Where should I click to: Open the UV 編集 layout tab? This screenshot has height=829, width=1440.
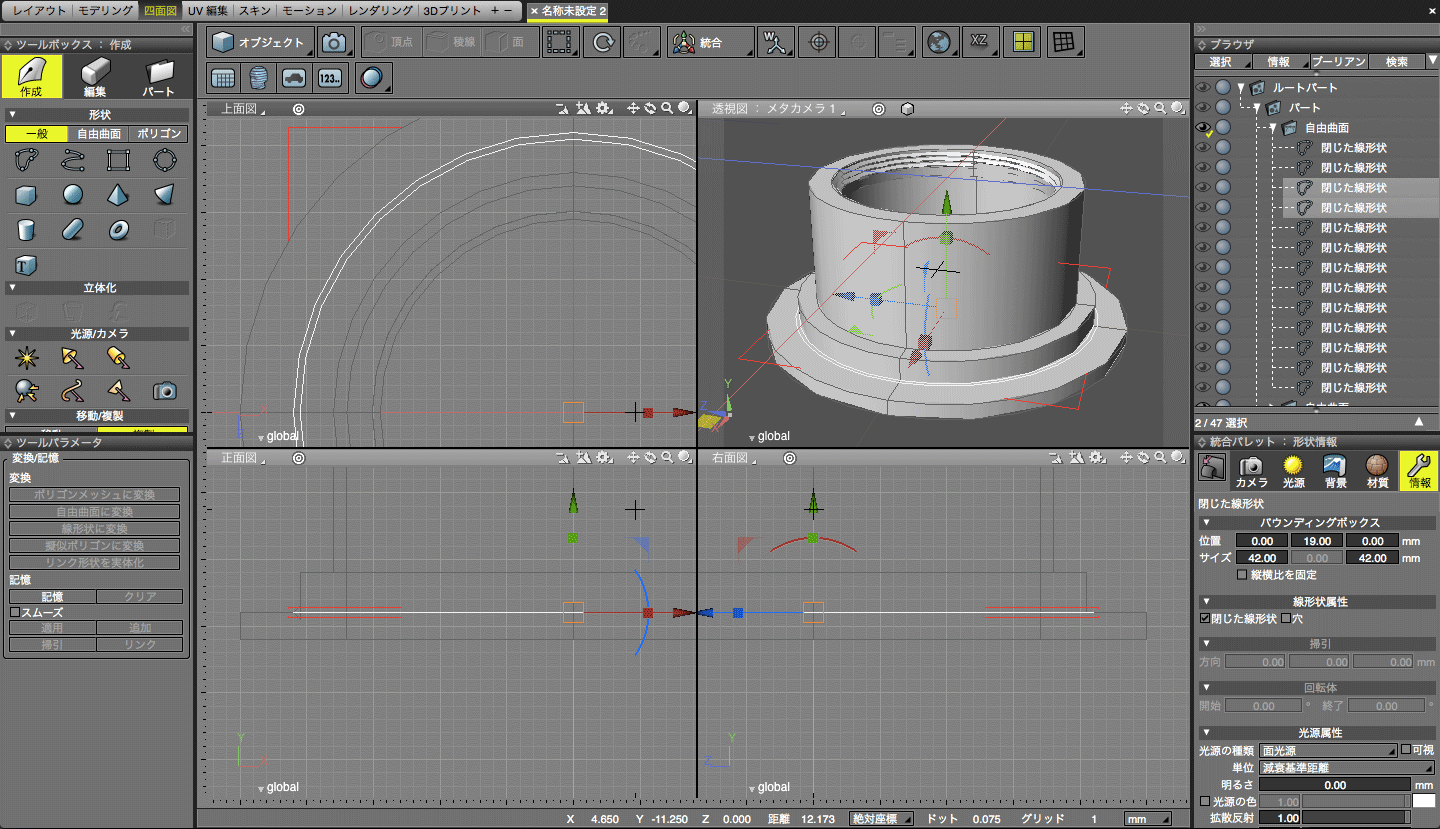pos(208,10)
